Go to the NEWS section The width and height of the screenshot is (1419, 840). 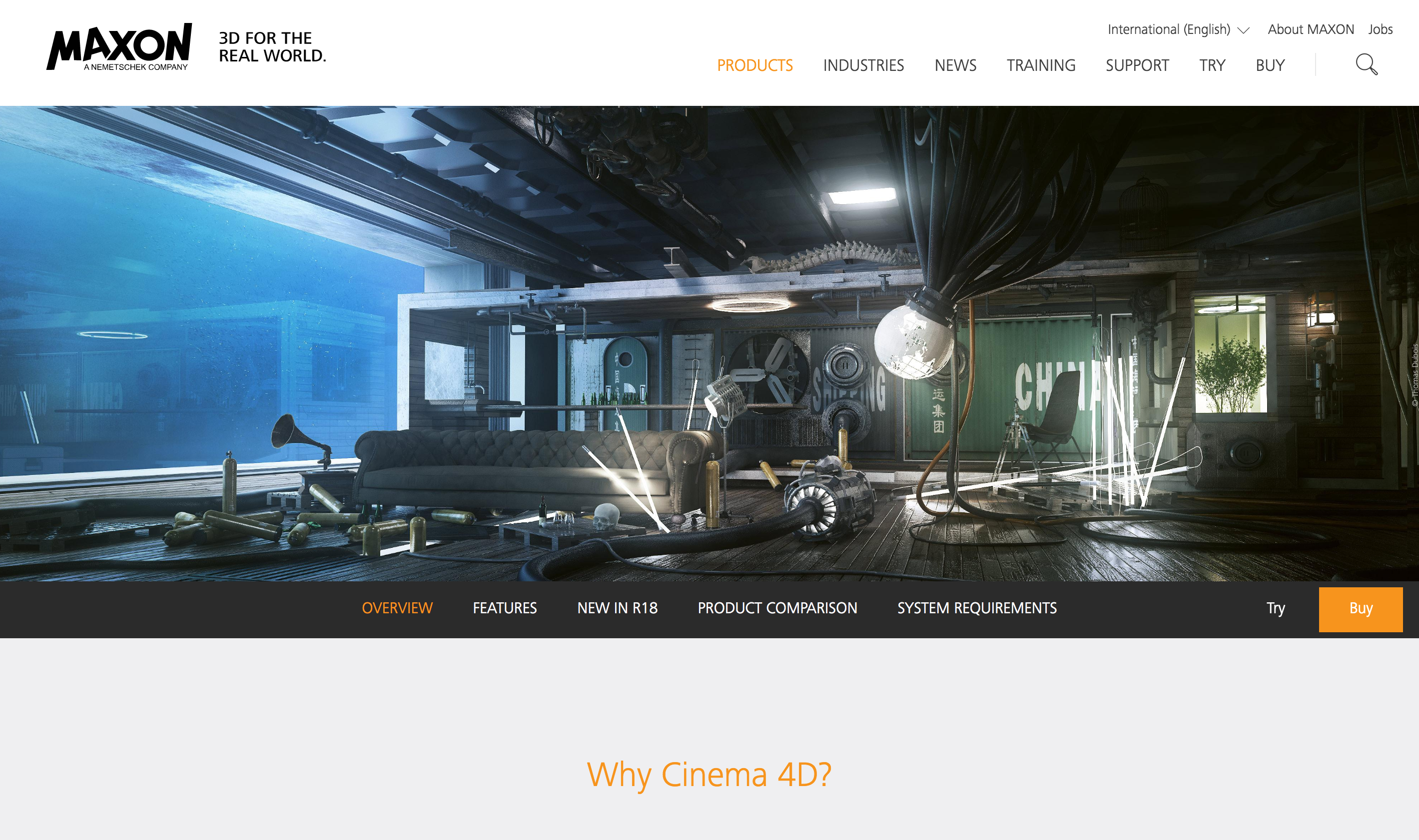[955, 65]
